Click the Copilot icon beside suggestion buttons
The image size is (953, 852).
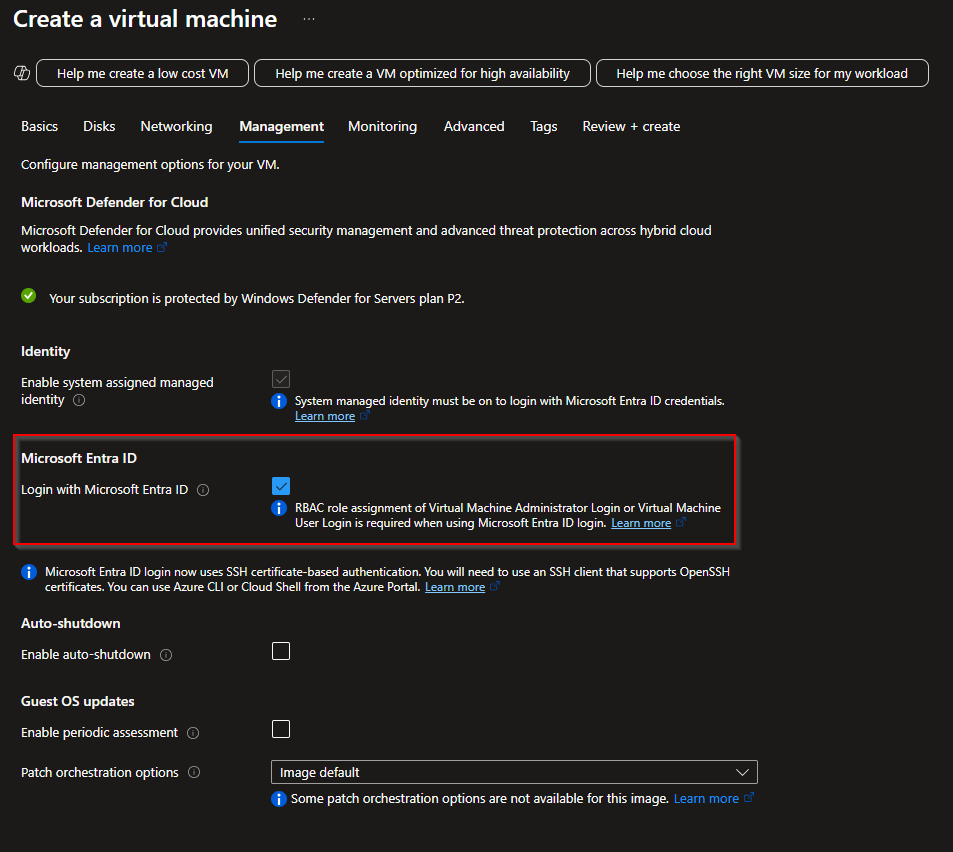click(22, 74)
